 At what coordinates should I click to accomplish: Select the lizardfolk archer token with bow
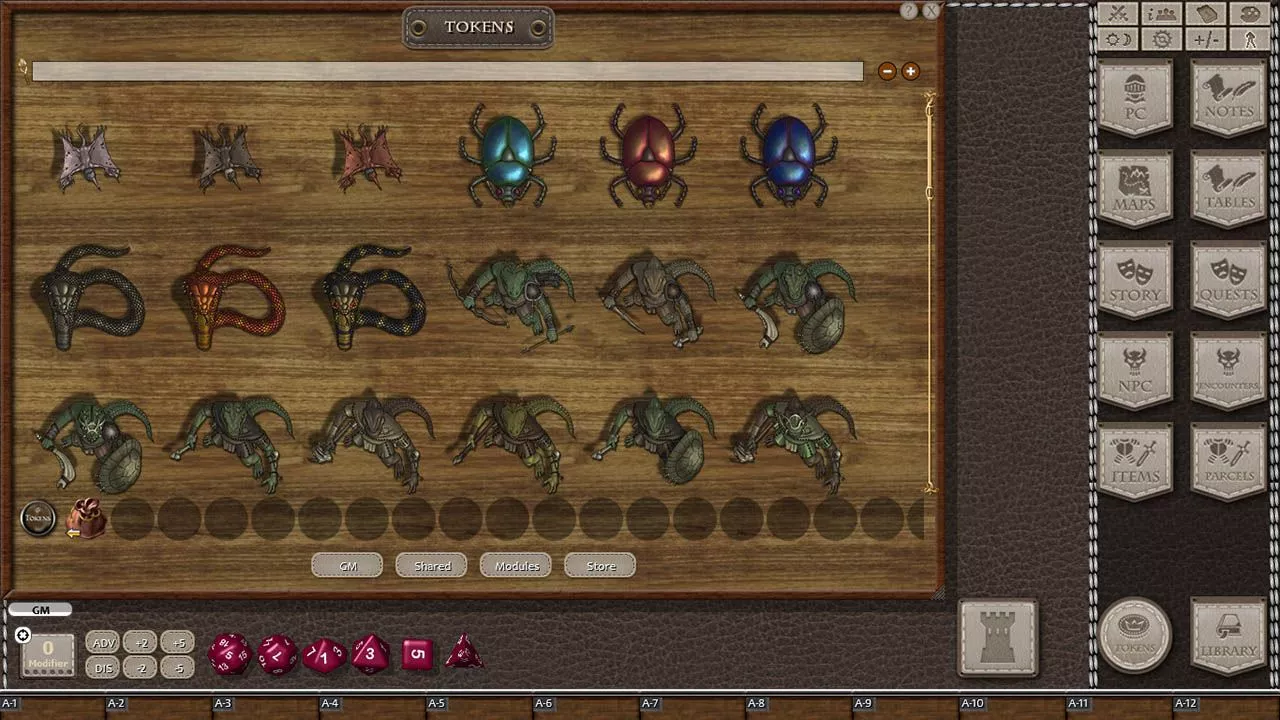pyautogui.click(x=510, y=300)
